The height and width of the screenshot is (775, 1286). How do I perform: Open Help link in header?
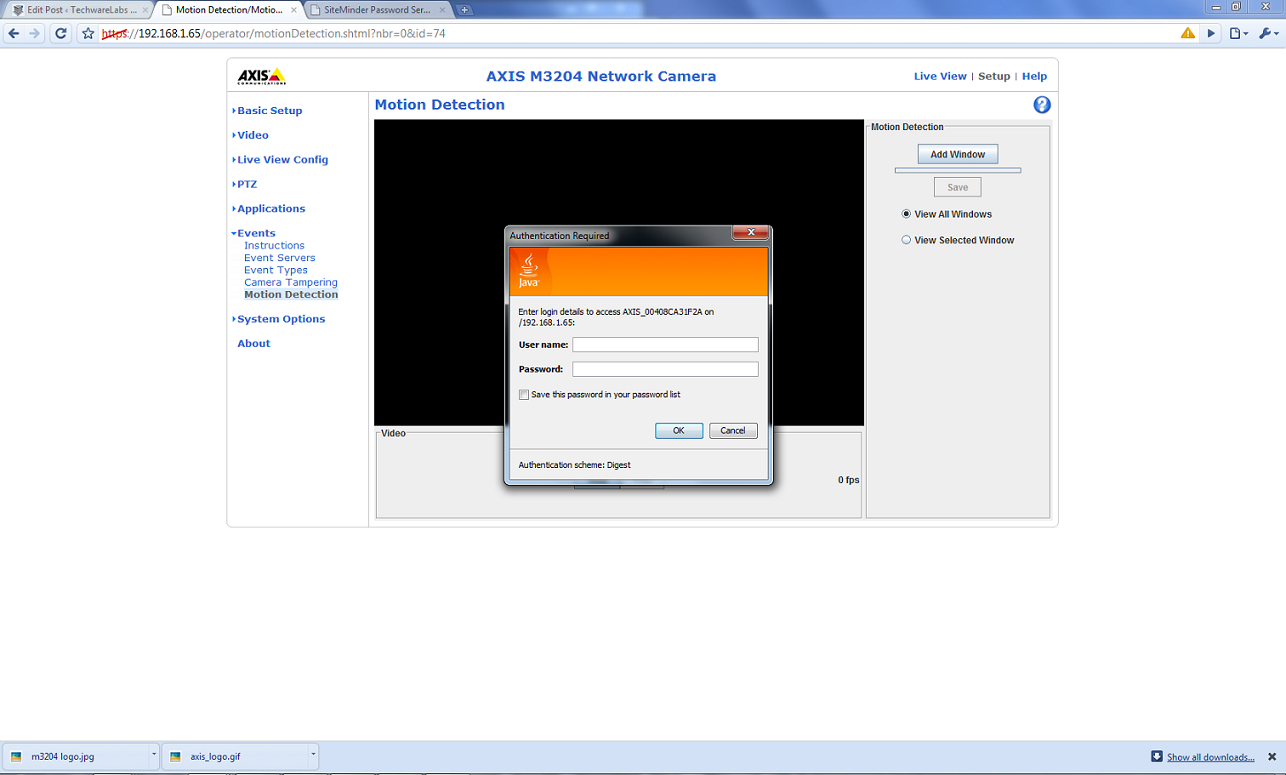point(1034,76)
